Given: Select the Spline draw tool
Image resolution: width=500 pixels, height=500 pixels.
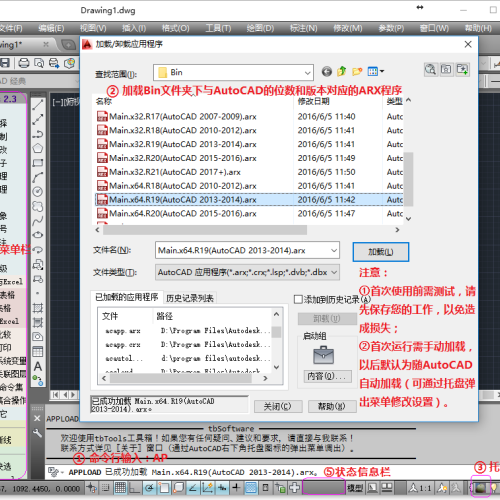Looking at the screenshot, I should click(x=38, y=220).
